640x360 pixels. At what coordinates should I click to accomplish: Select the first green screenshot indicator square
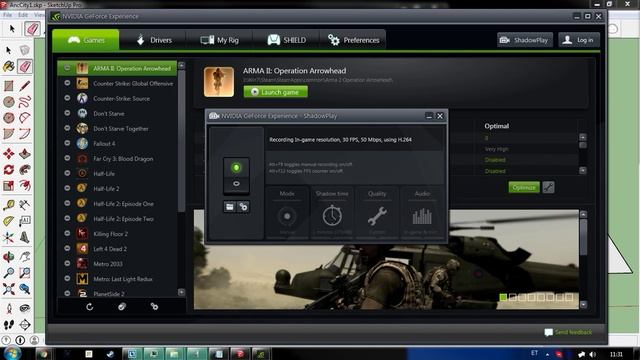[x=504, y=297]
